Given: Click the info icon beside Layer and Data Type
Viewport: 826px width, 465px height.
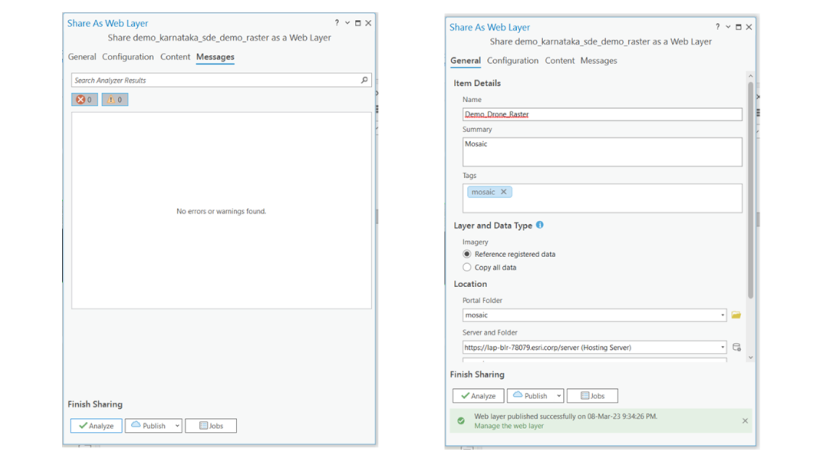Looking at the screenshot, I should pos(540,225).
